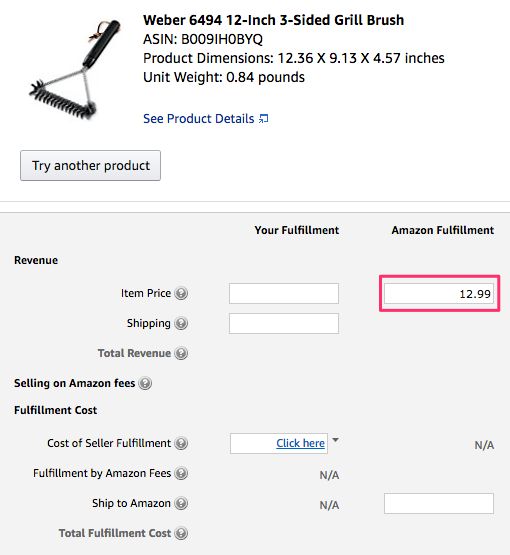
Task: Click the Your Fulfillment Shipping input field
Action: 284,323
